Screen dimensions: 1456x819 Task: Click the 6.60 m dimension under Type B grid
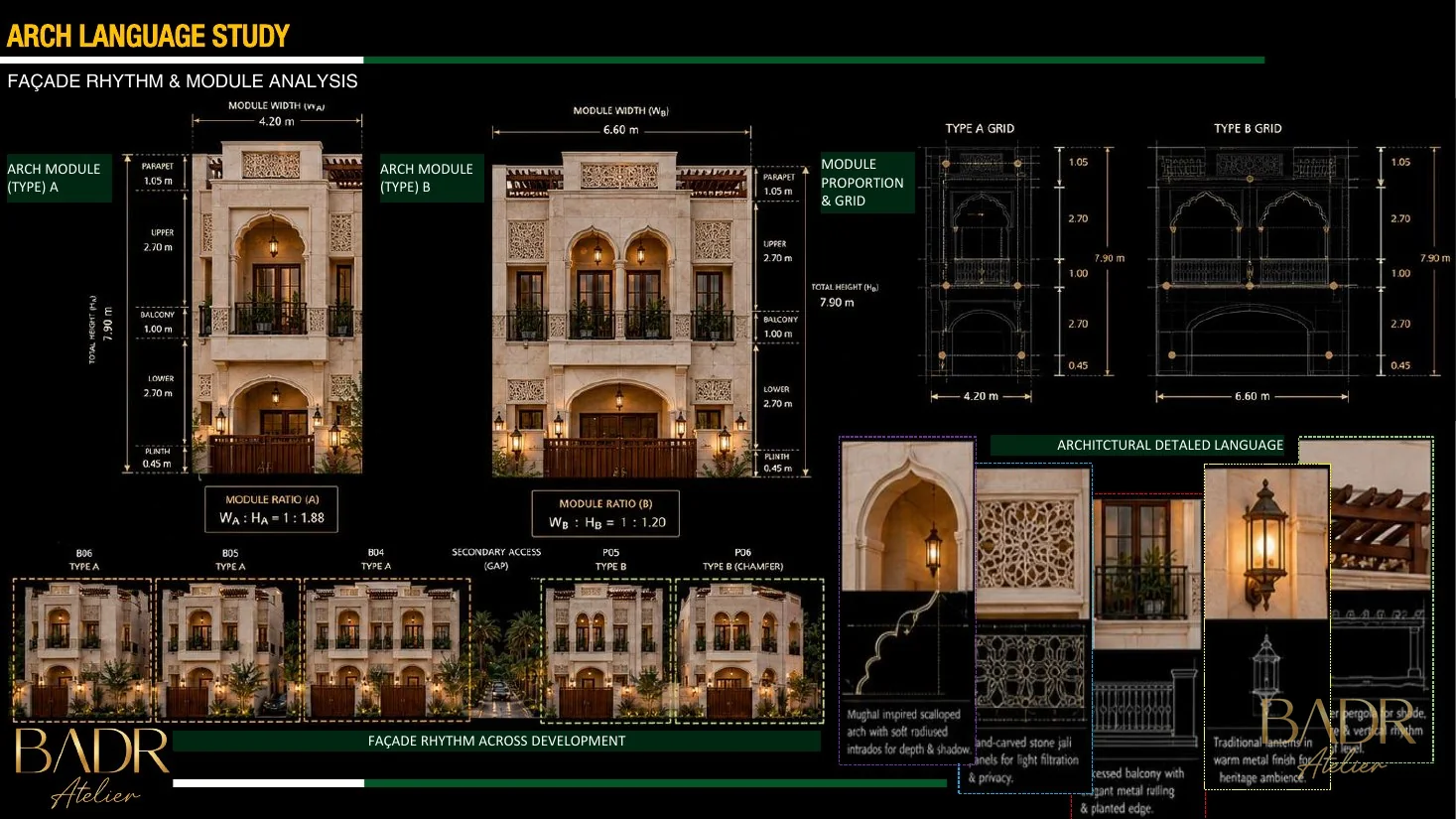1252,396
